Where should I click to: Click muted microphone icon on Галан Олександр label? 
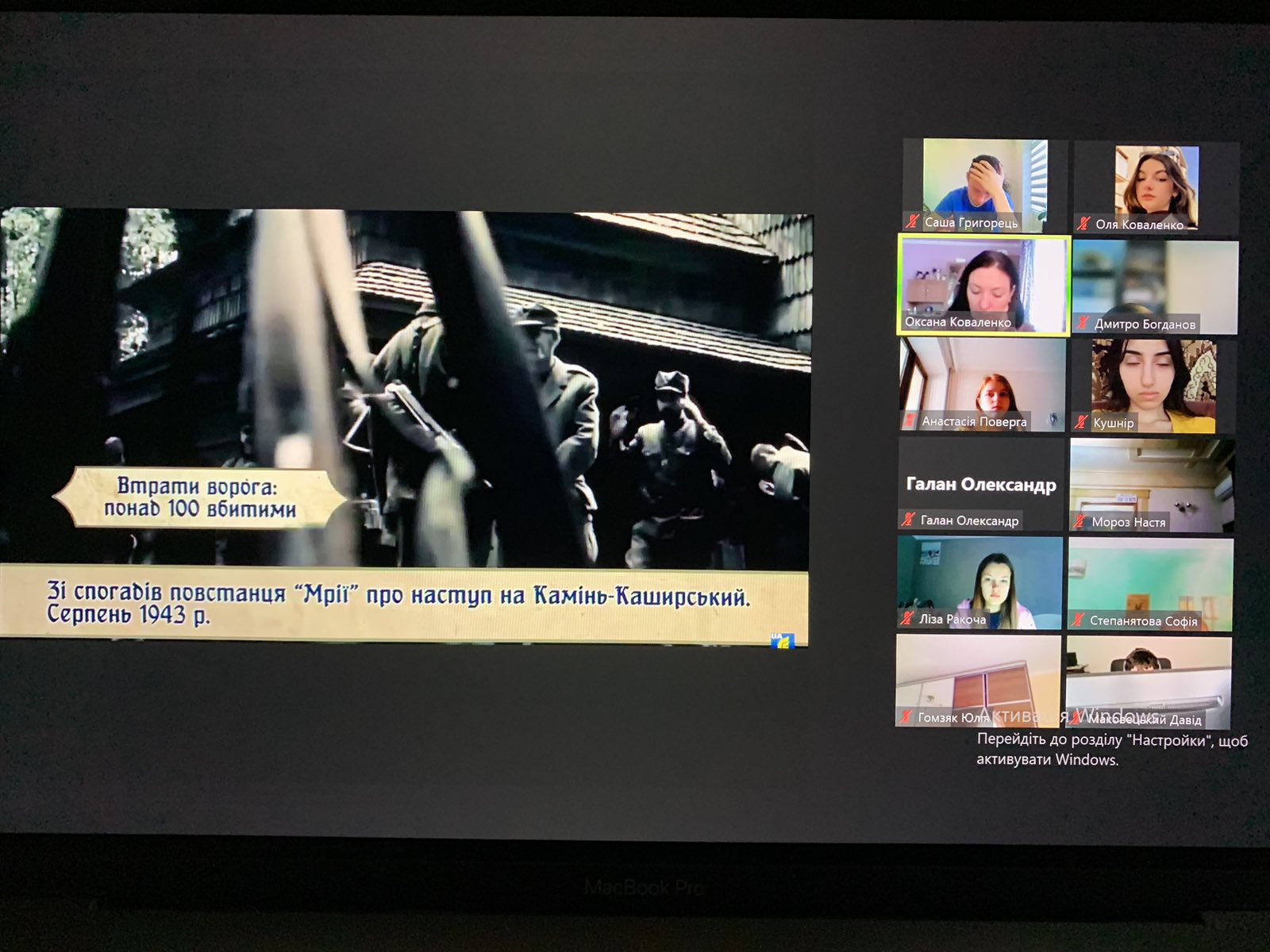point(908,520)
